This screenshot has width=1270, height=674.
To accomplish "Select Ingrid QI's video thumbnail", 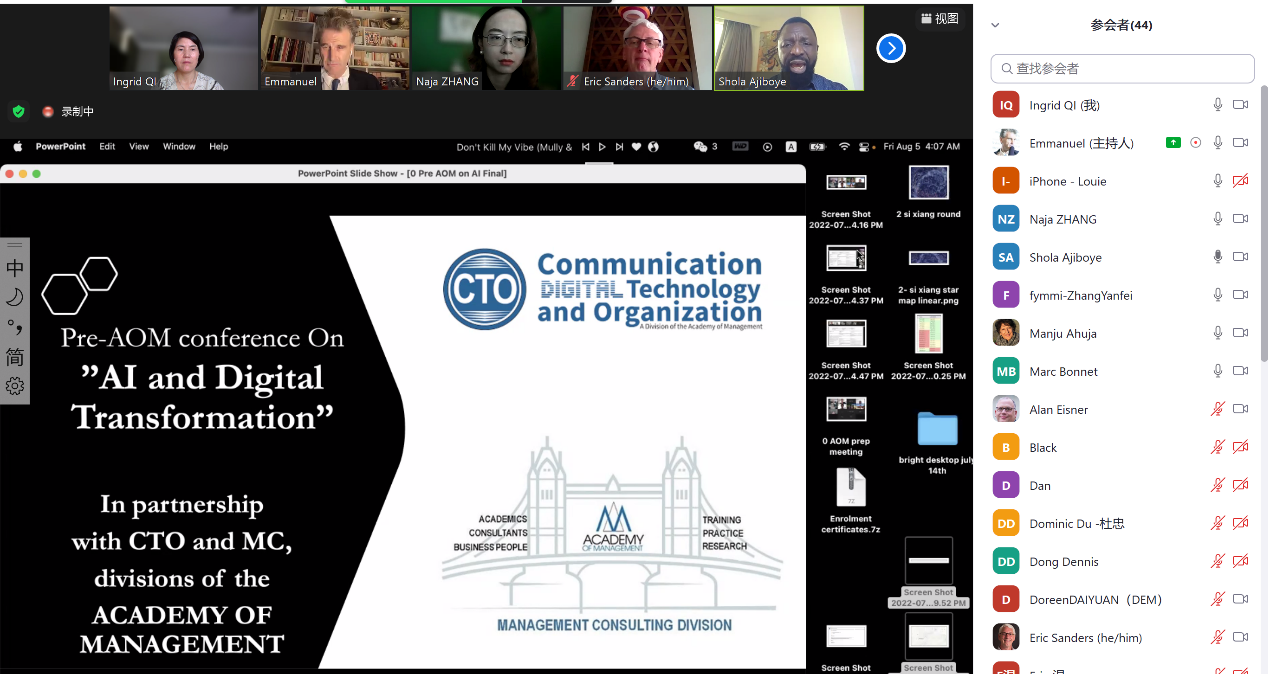I will click(x=183, y=48).
